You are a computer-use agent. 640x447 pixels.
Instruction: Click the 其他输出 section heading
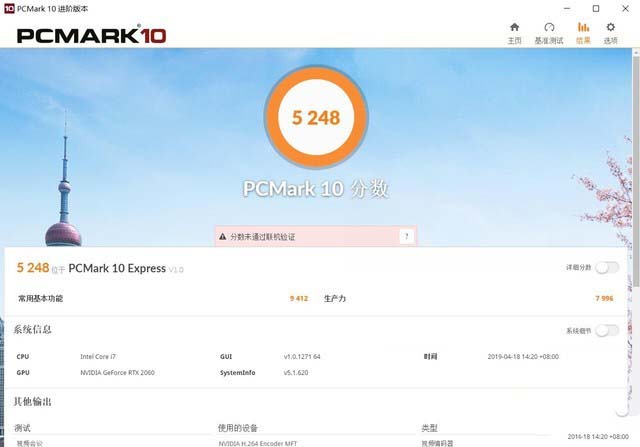tap(32, 402)
